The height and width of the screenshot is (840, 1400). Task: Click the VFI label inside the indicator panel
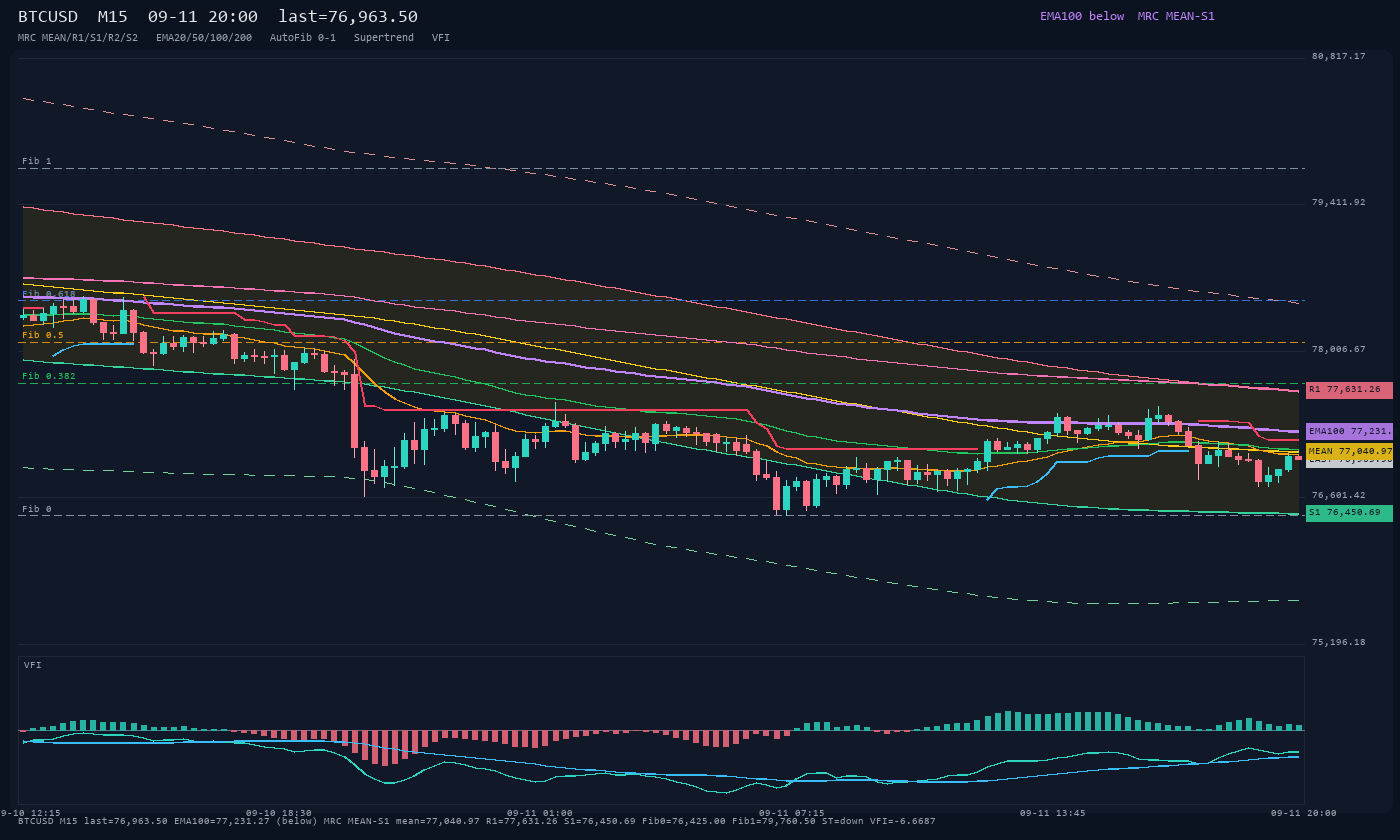[x=33, y=665]
